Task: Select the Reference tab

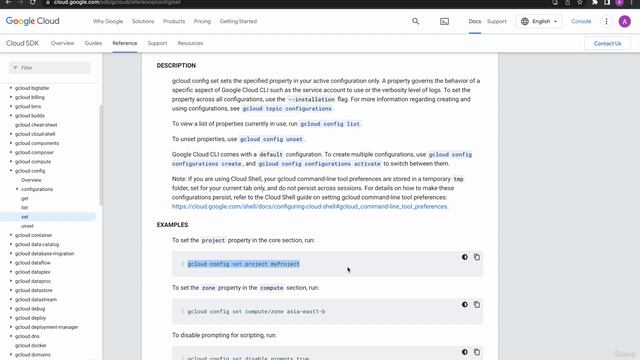Action: pyautogui.click(x=125, y=43)
